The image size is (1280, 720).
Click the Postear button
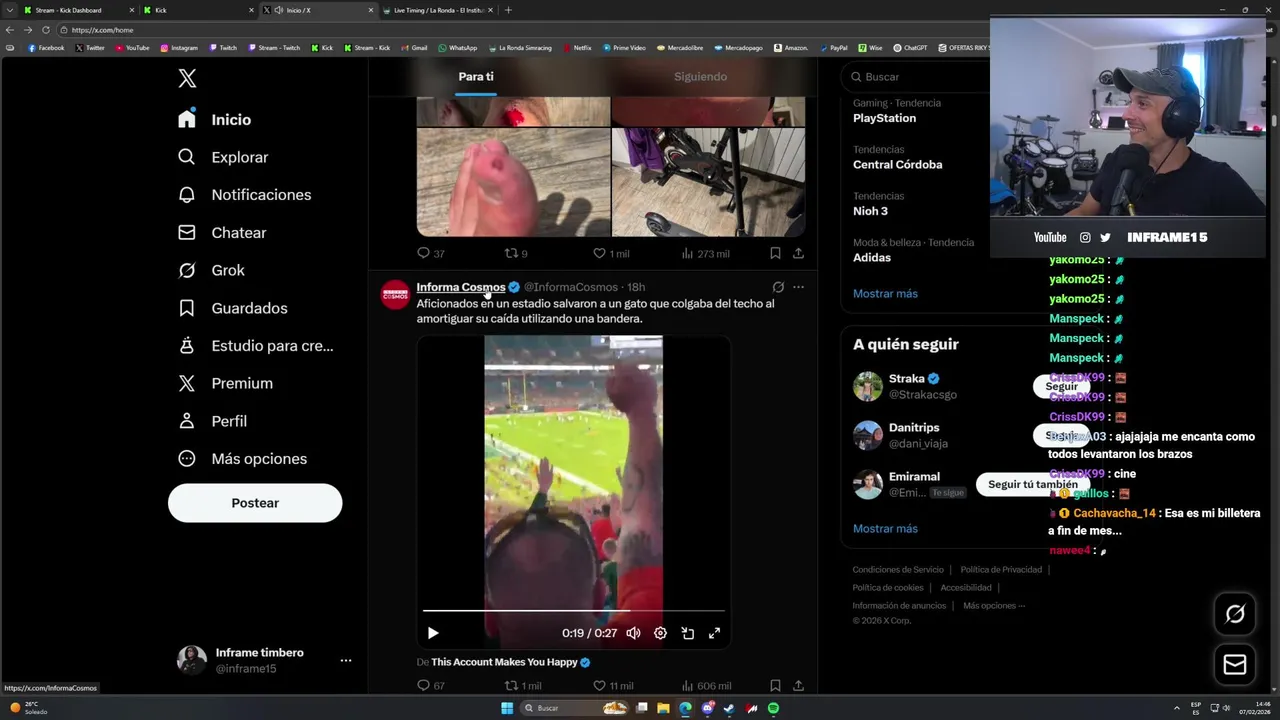pyautogui.click(x=255, y=503)
